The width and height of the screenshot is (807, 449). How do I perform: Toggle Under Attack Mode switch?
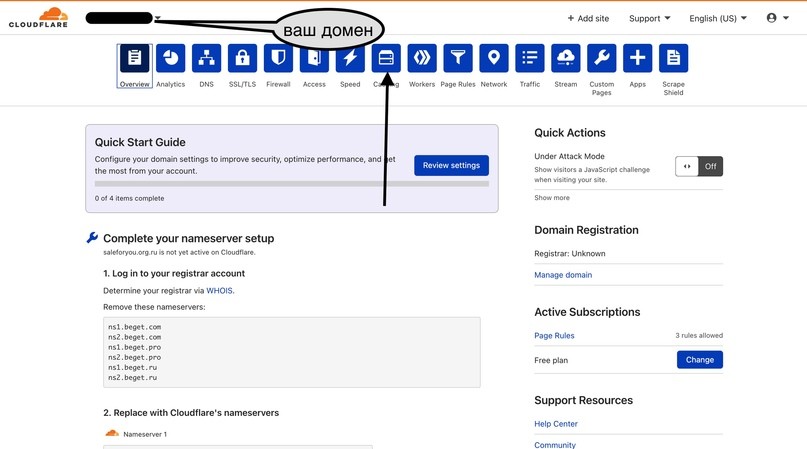coord(699,166)
